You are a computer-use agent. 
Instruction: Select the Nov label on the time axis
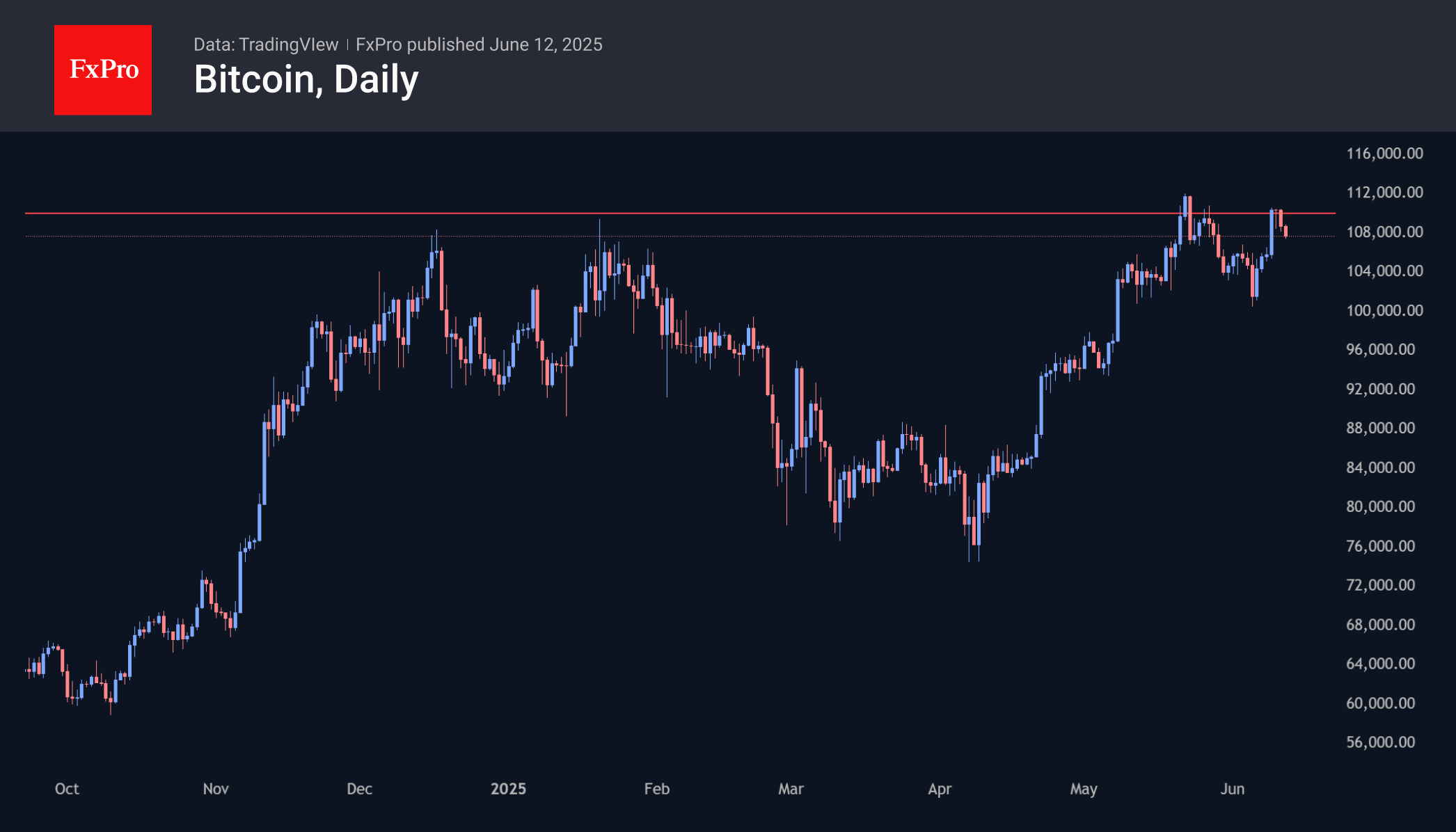click(216, 789)
